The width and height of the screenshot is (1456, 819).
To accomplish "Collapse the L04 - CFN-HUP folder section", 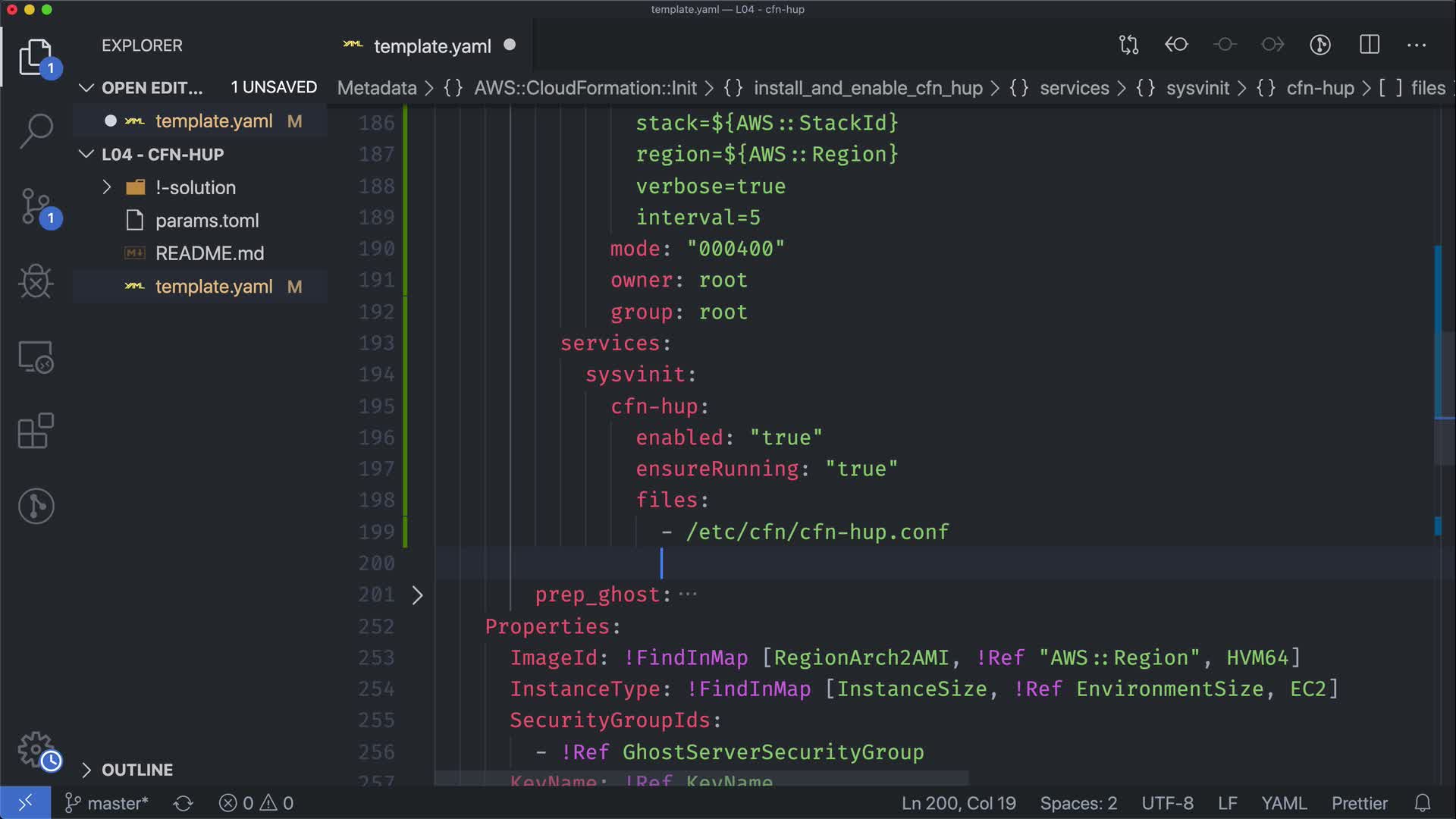I will click(86, 155).
